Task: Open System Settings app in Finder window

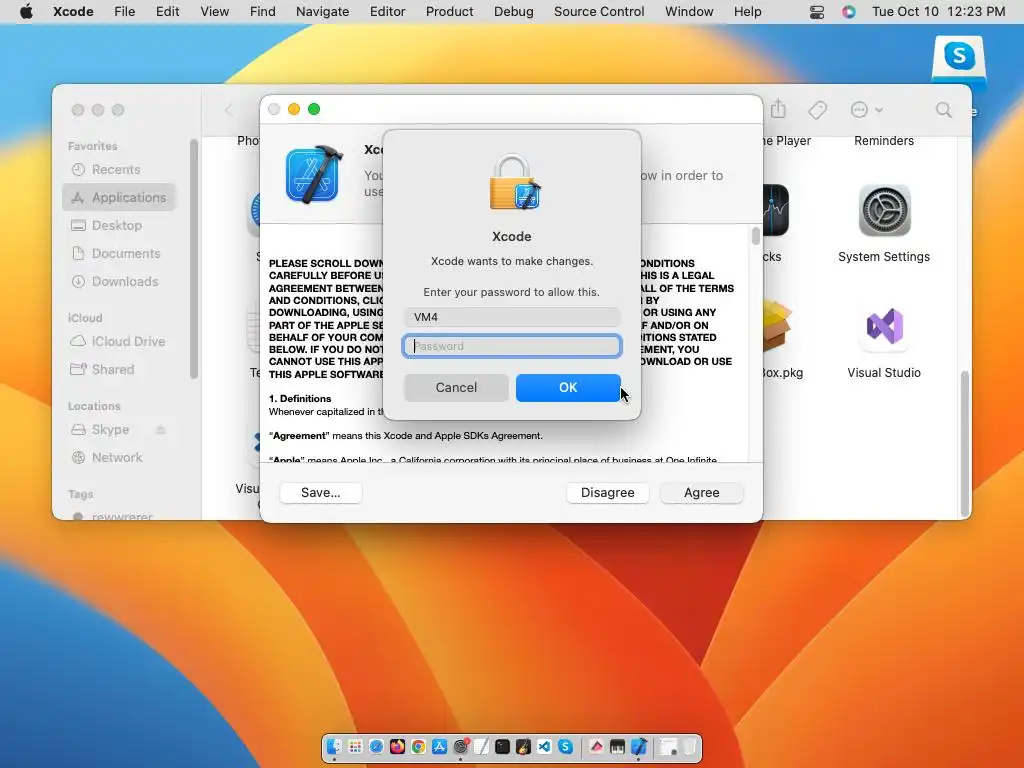Action: click(884, 210)
